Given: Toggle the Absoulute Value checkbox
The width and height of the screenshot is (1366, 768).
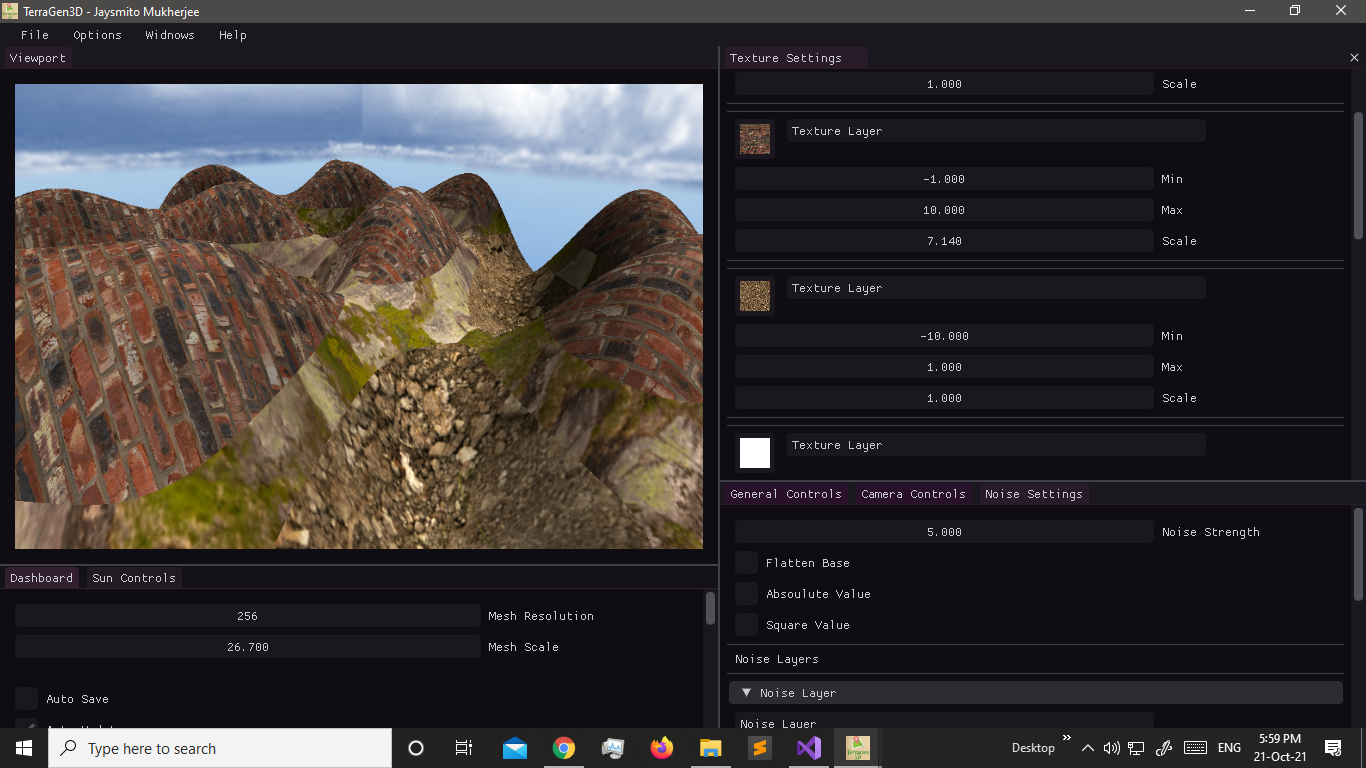Looking at the screenshot, I should point(746,594).
